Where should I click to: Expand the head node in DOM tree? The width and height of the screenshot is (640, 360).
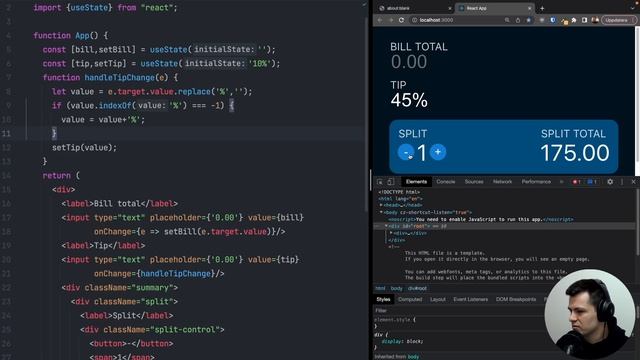tap(381, 205)
